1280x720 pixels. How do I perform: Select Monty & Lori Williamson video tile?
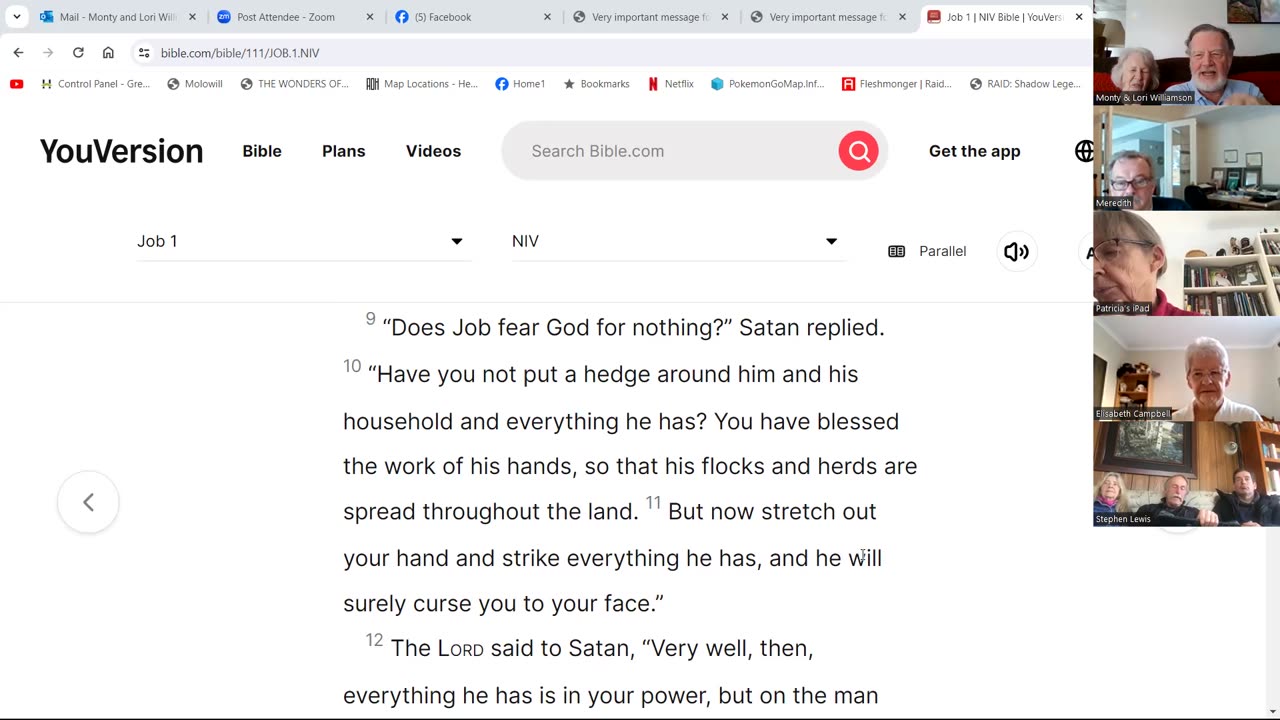click(1186, 52)
